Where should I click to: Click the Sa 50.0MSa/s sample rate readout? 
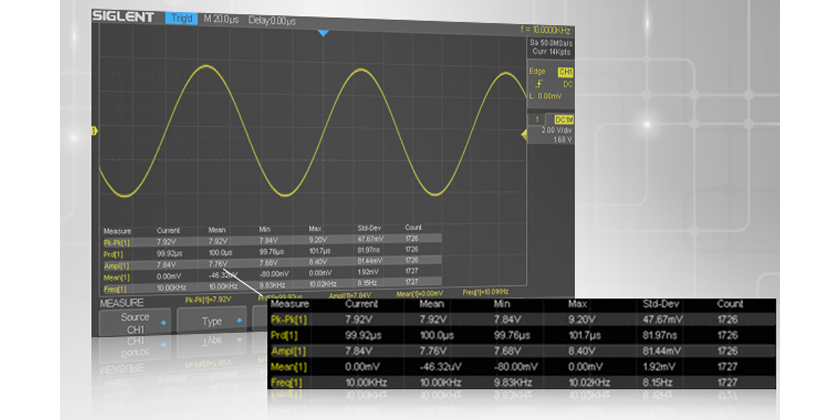tap(550, 45)
